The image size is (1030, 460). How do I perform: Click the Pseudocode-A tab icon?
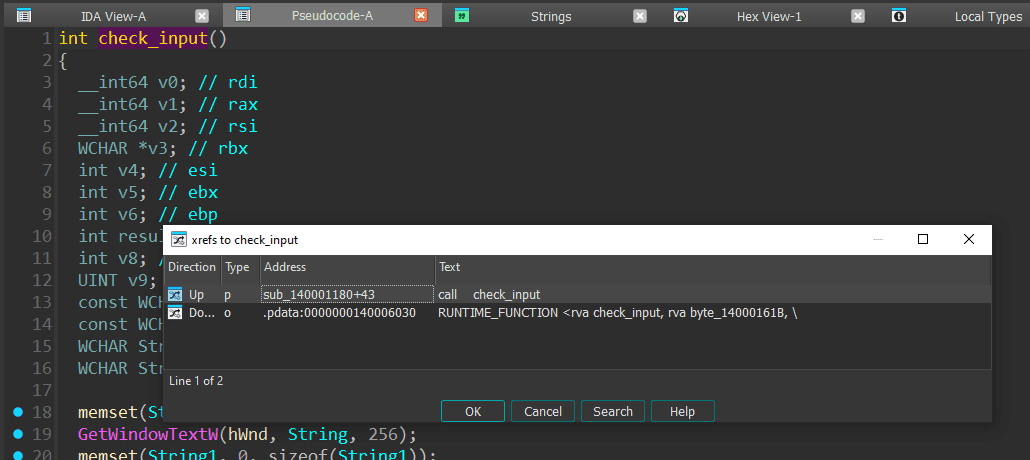[243, 16]
